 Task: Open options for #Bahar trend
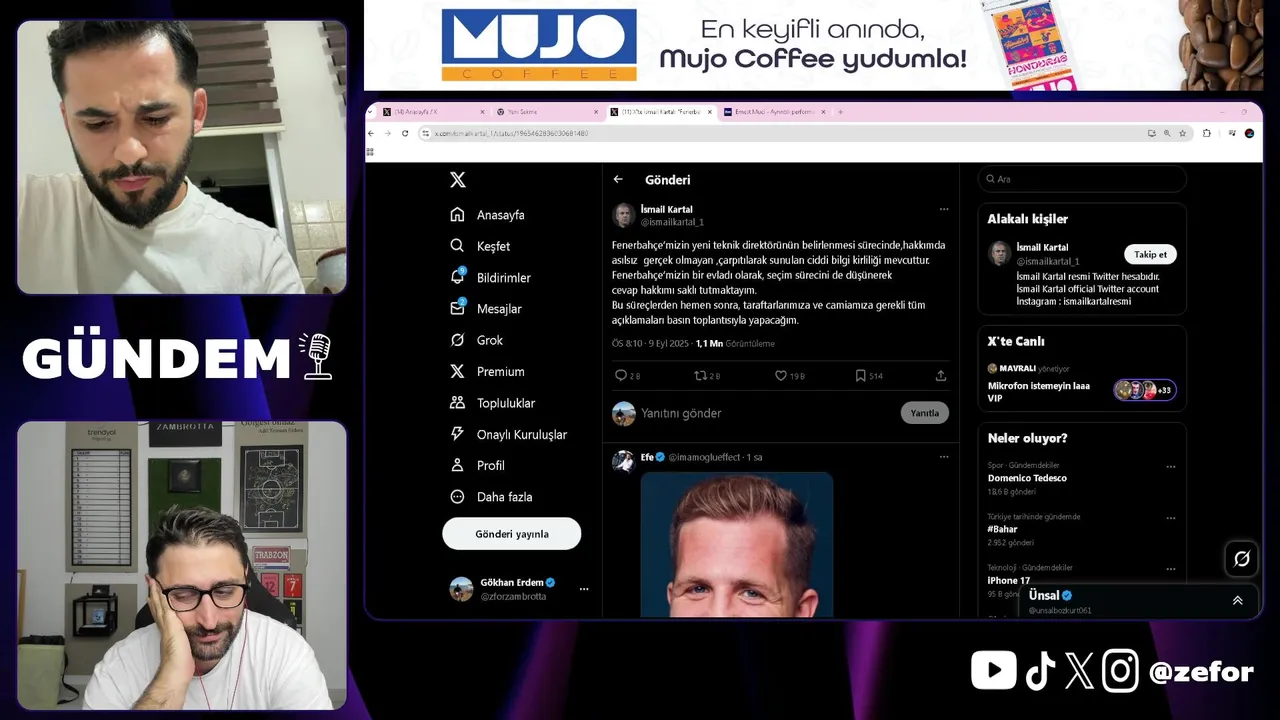pyautogui.click(x=1171, y=518)
